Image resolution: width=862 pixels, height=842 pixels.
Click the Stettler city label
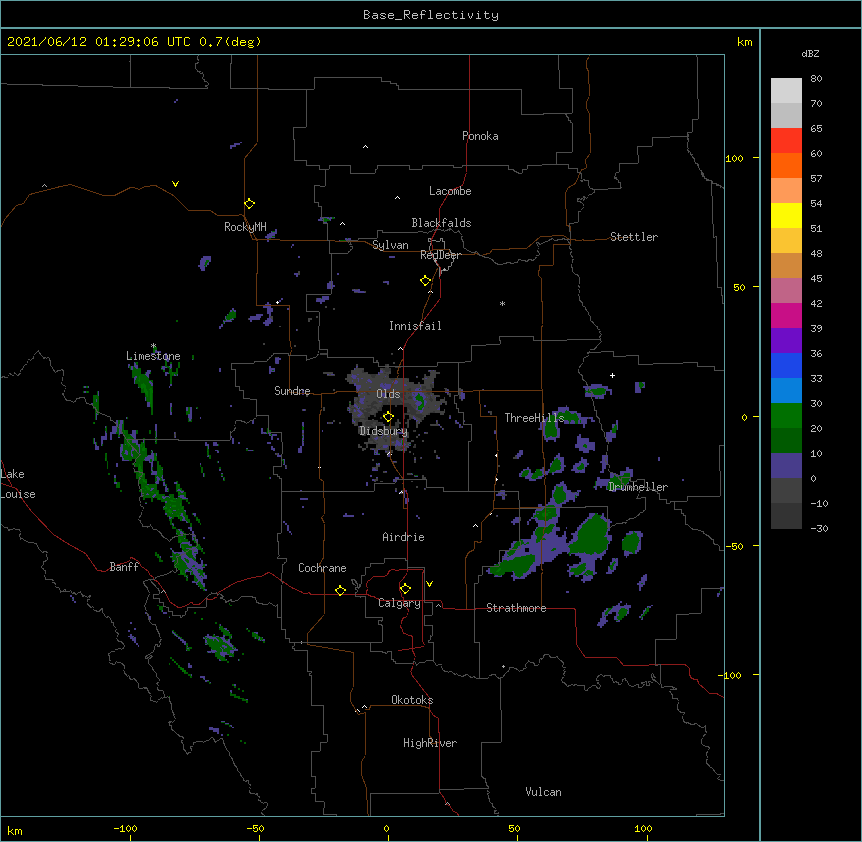click(634, 237)
